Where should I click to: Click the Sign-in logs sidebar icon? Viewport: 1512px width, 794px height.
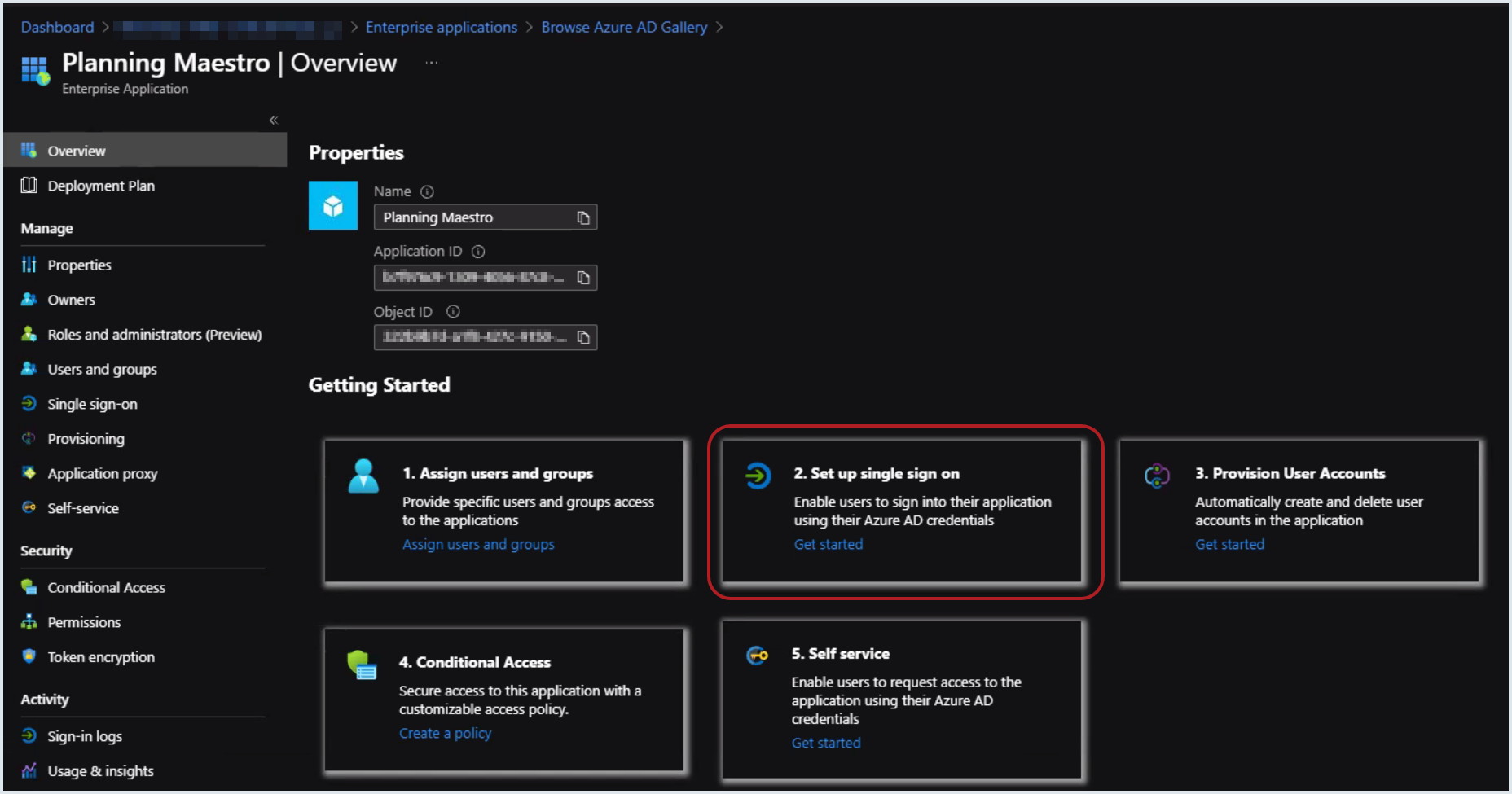click(29, 736)
